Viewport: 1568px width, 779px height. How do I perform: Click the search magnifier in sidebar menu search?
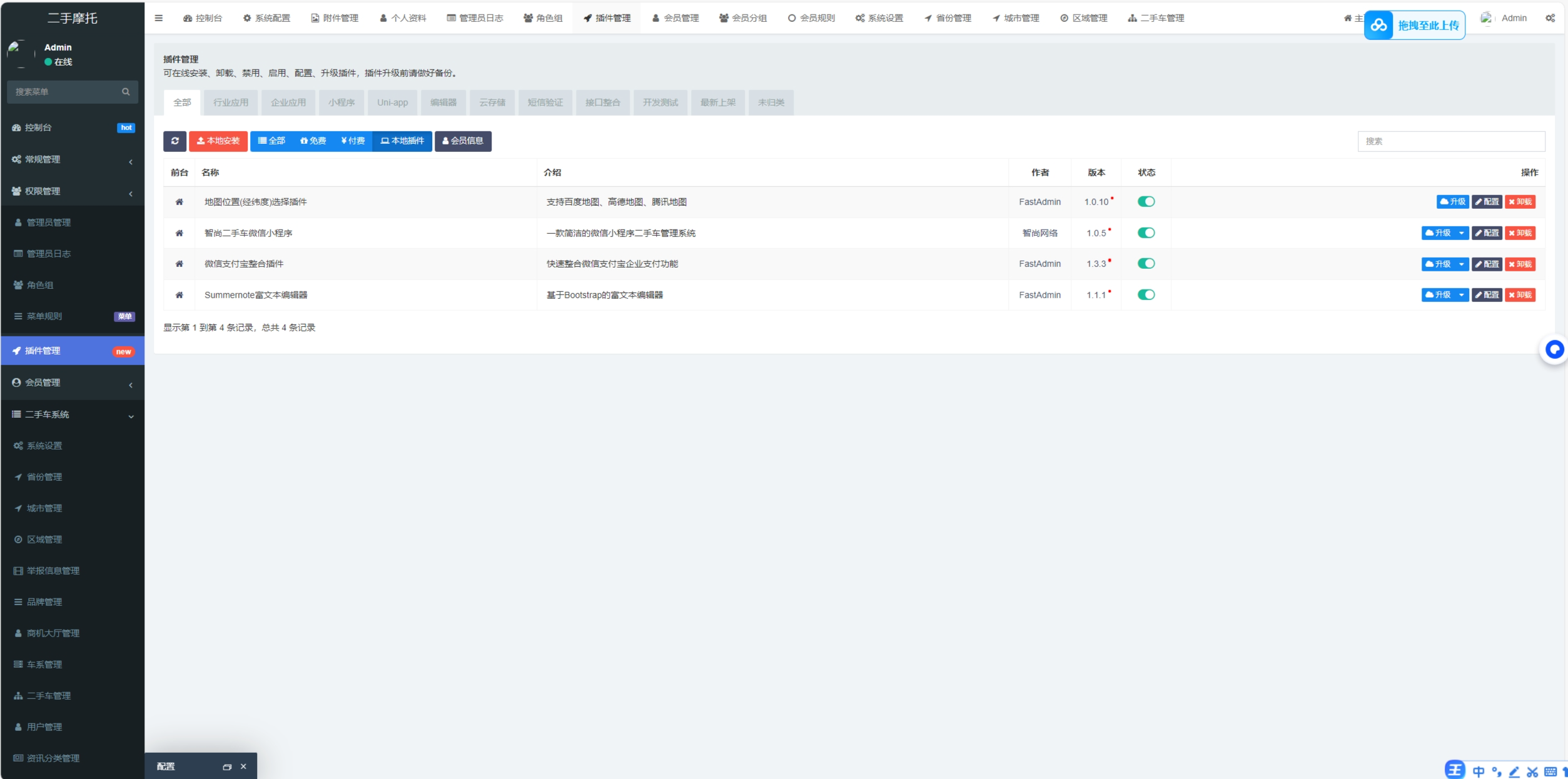click(126, 92)
